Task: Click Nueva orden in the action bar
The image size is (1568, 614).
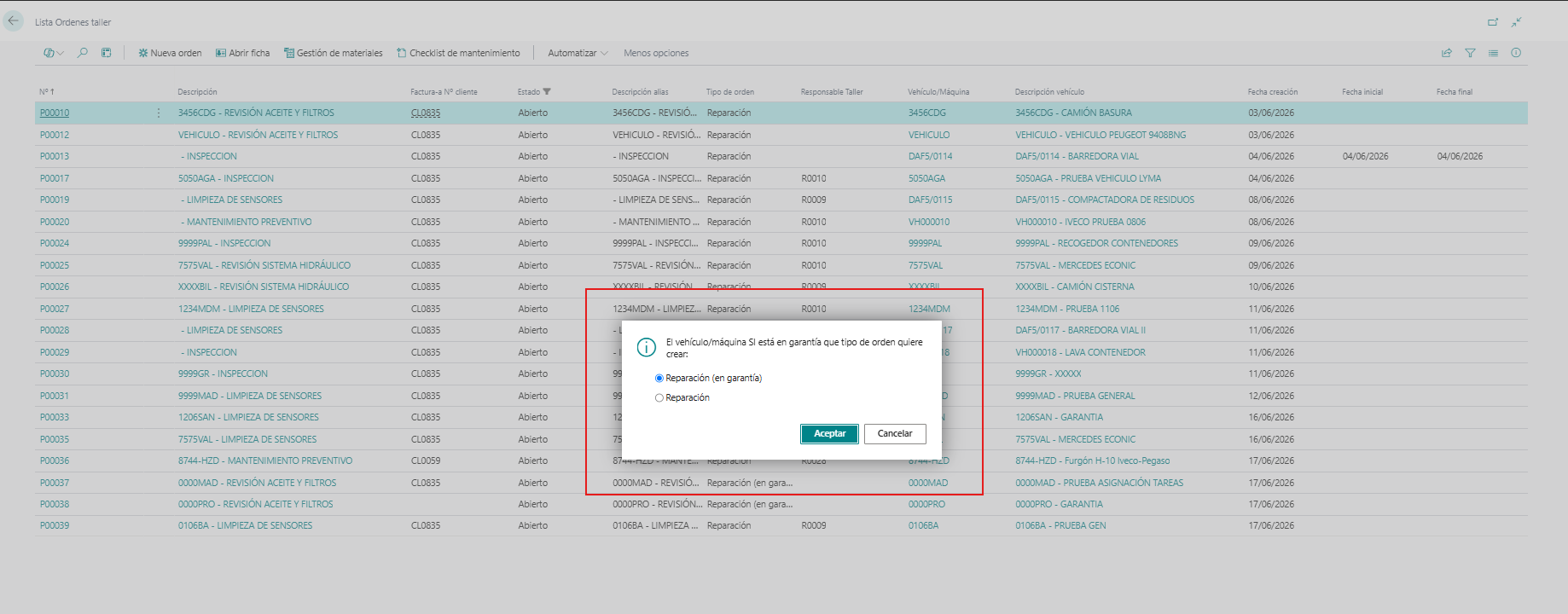Action: click(170, 53)
